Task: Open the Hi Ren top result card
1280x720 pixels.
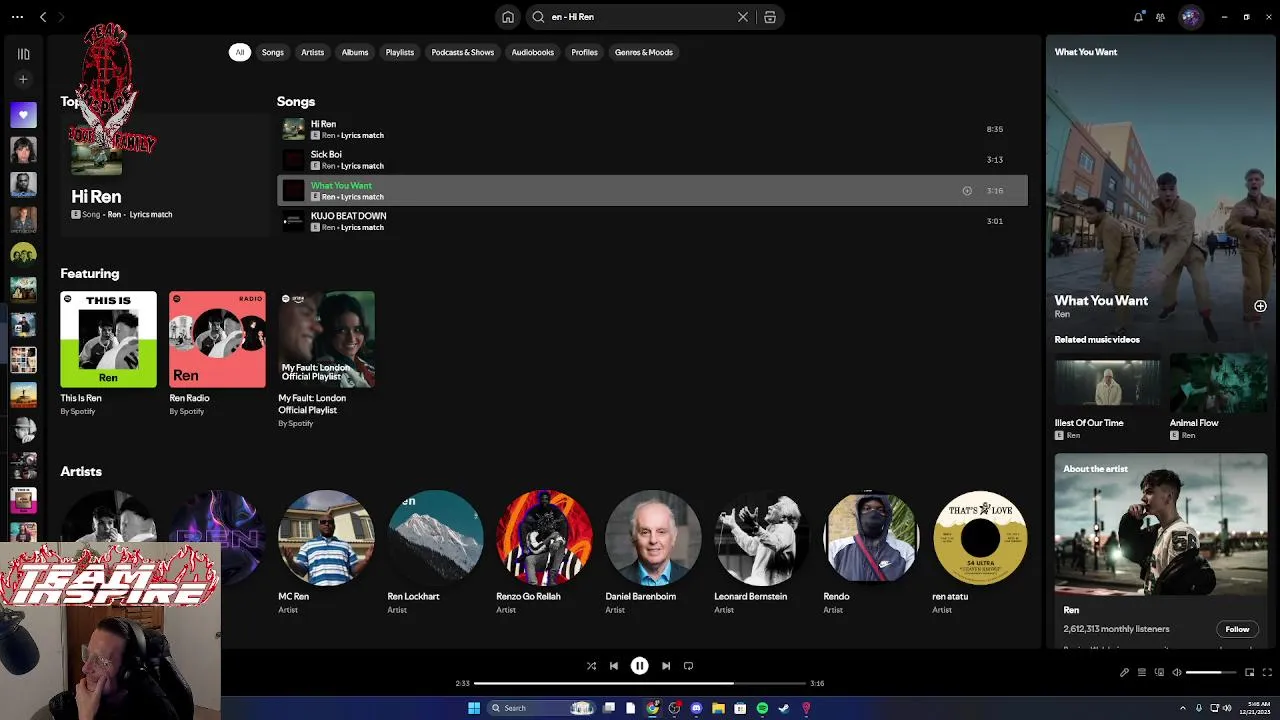Action: [163, 175]
